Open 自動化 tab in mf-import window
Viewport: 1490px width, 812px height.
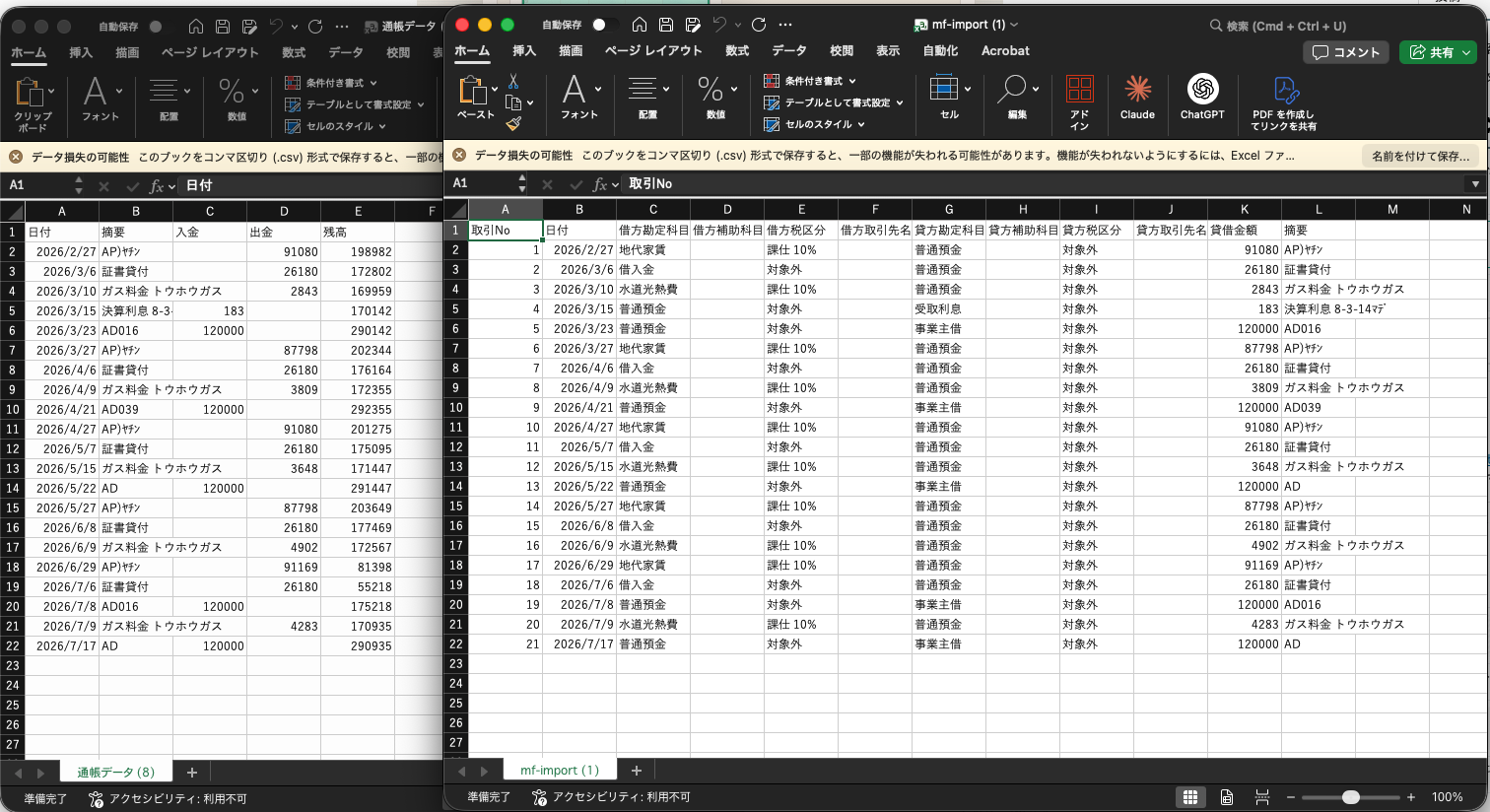pyautogui.click(x=940, y=51)
